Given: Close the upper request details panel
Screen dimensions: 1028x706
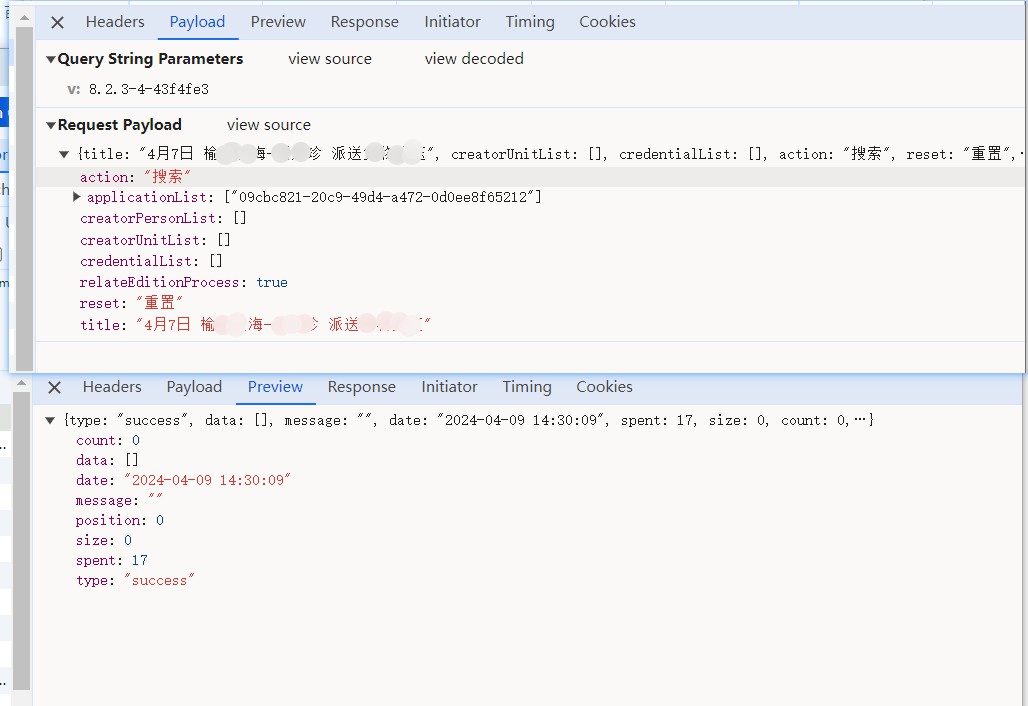Looking at the screenshot, I should tap(57, 22).
